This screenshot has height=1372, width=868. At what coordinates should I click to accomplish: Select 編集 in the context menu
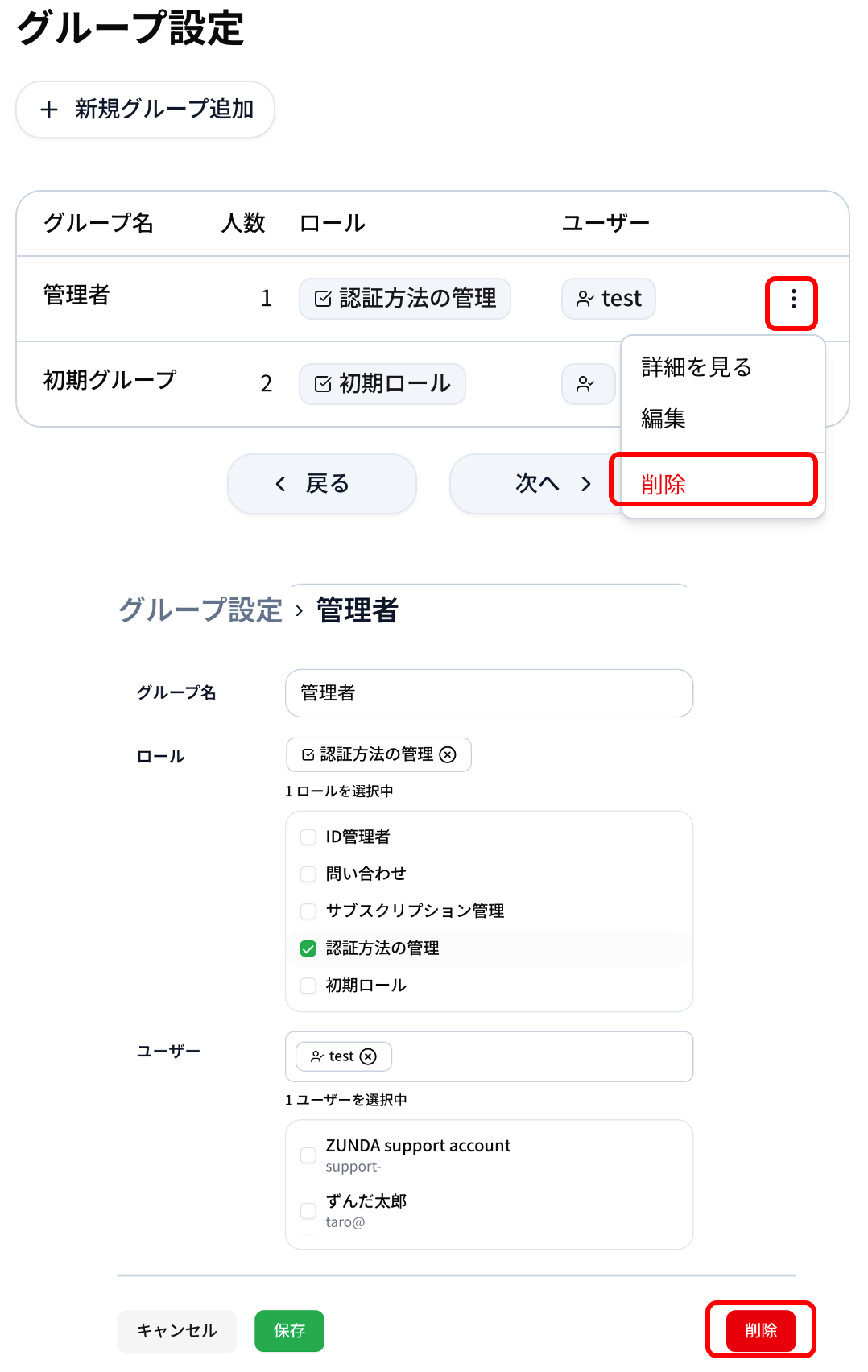click(663, 419)
